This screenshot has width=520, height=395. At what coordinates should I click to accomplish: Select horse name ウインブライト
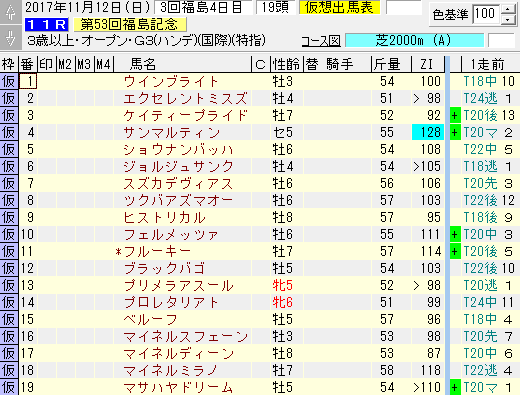pos(170,82)
